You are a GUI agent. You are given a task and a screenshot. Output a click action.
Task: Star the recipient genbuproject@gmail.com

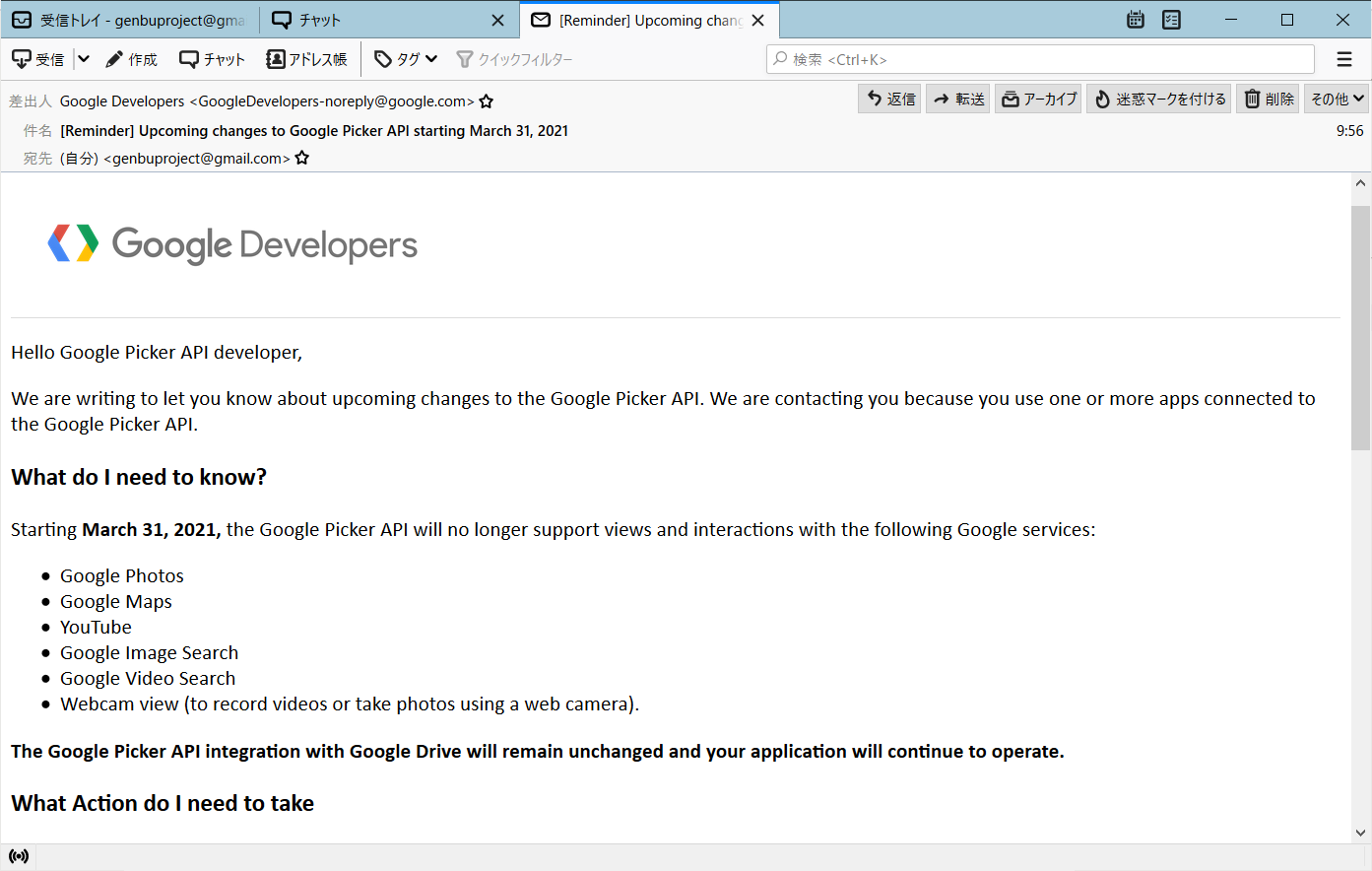[x=302, y=158]
